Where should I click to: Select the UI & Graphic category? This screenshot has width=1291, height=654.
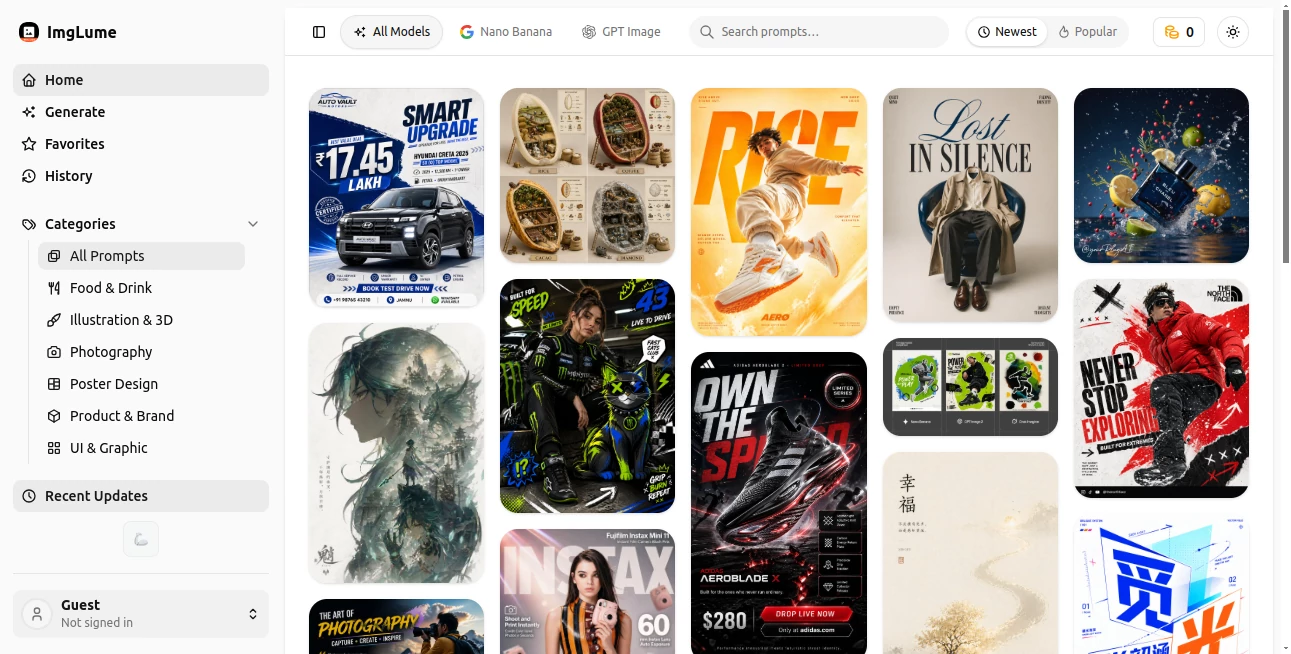pyautogui.click(x=141, y=448)
